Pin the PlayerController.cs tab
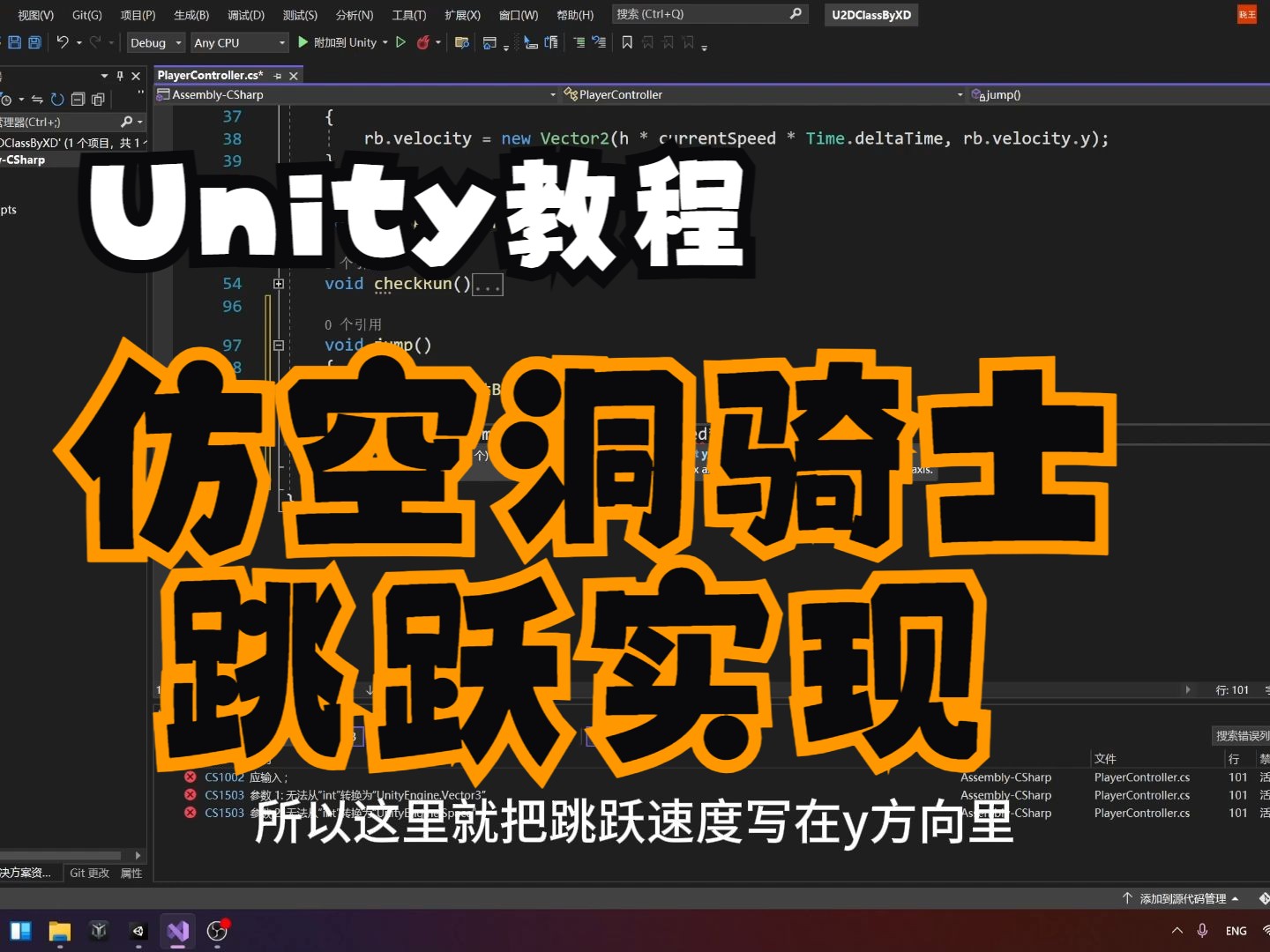 [x=278, y=76]
